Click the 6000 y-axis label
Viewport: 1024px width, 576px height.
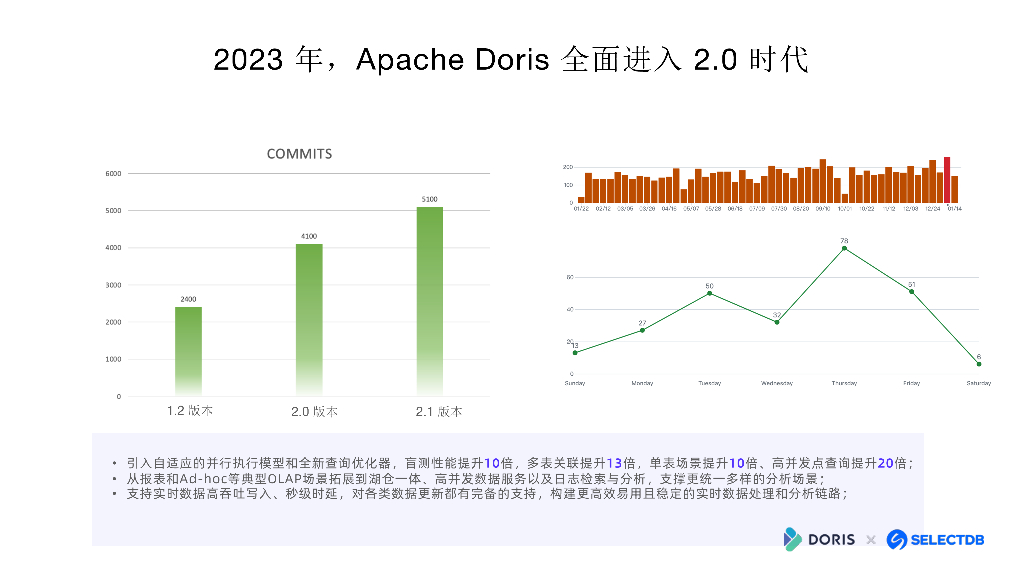[113, 174]
